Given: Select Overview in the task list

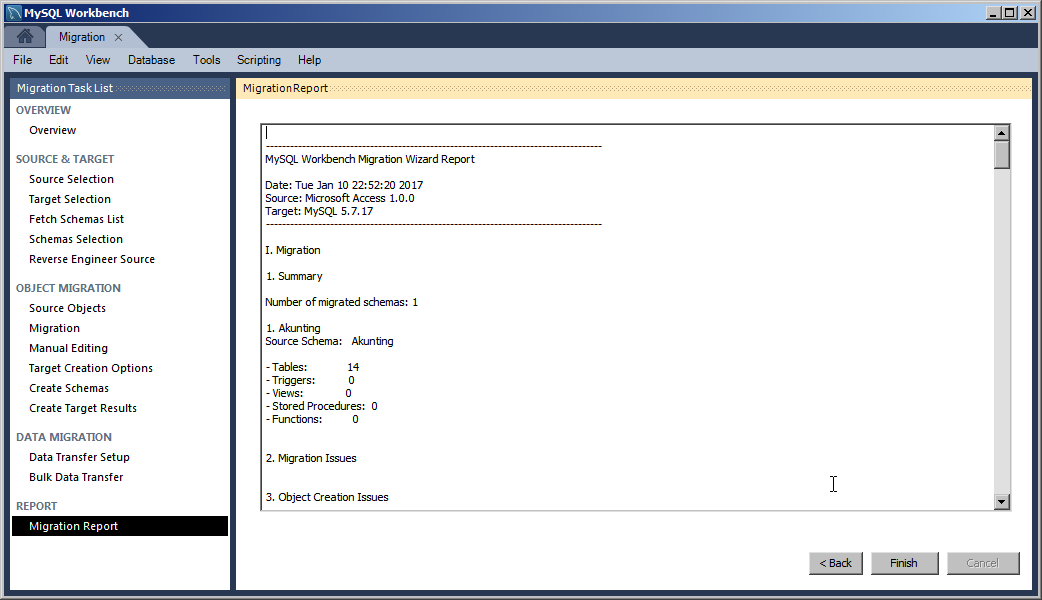Looking at the screenshot, I should point(52,130).
